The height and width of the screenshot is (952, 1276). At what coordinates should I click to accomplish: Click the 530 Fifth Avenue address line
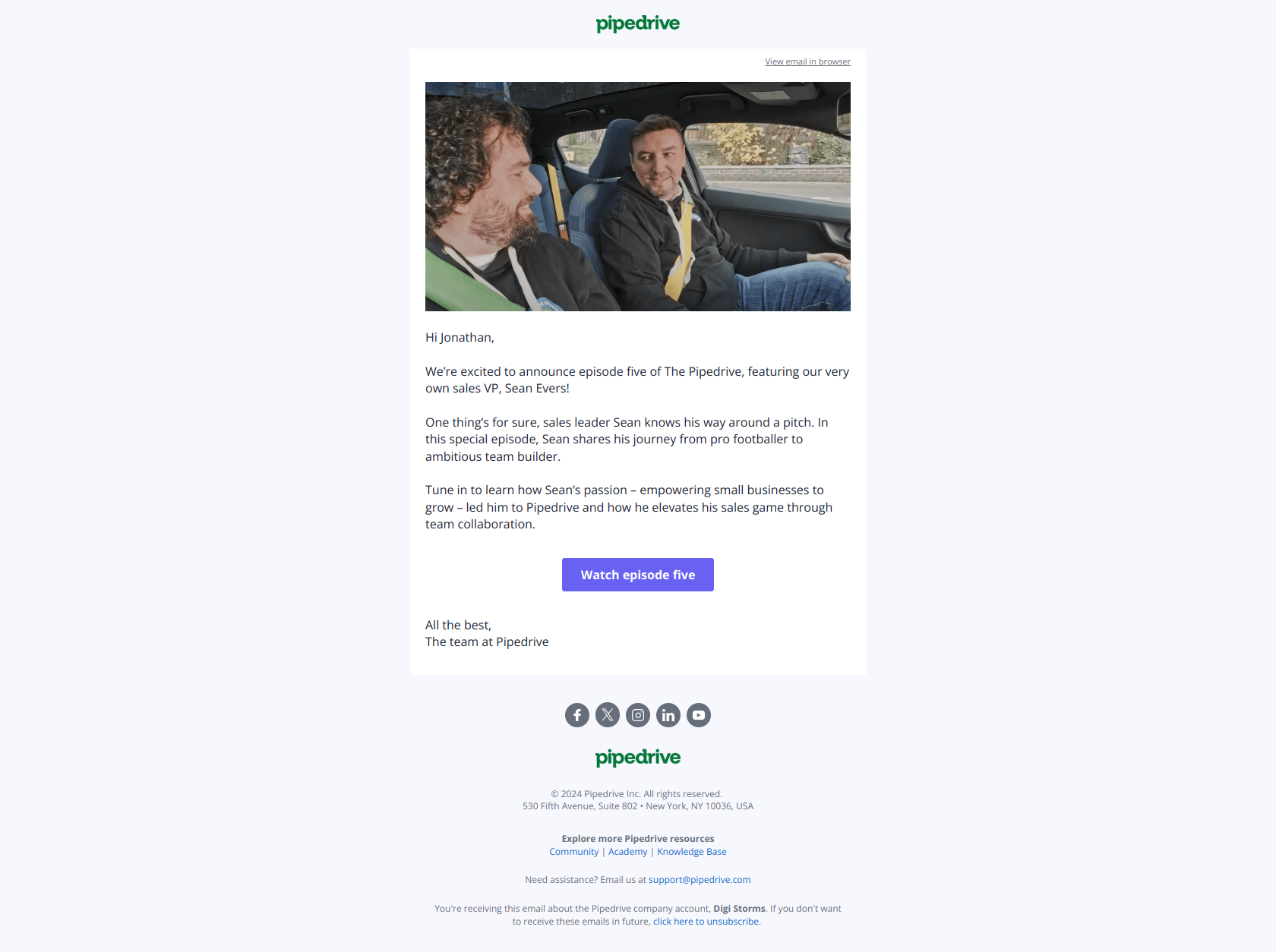pyautogui.click(x=638, y=806)
